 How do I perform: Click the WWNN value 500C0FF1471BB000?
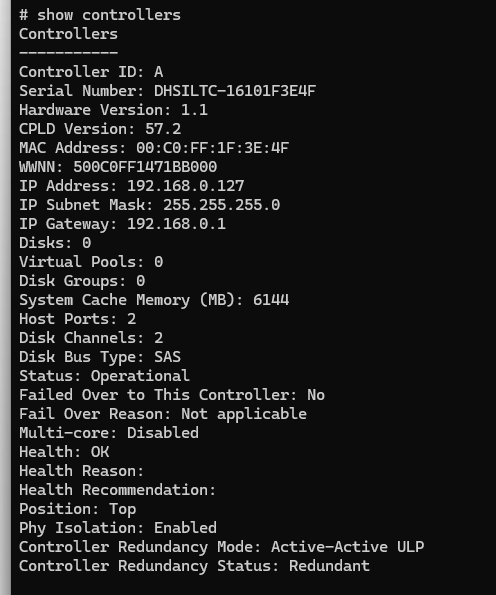(x=145, y=167)
